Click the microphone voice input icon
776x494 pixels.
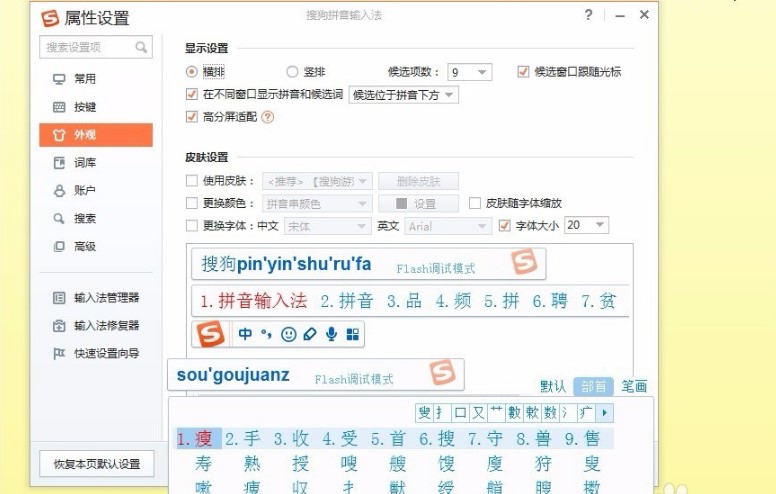332,334
